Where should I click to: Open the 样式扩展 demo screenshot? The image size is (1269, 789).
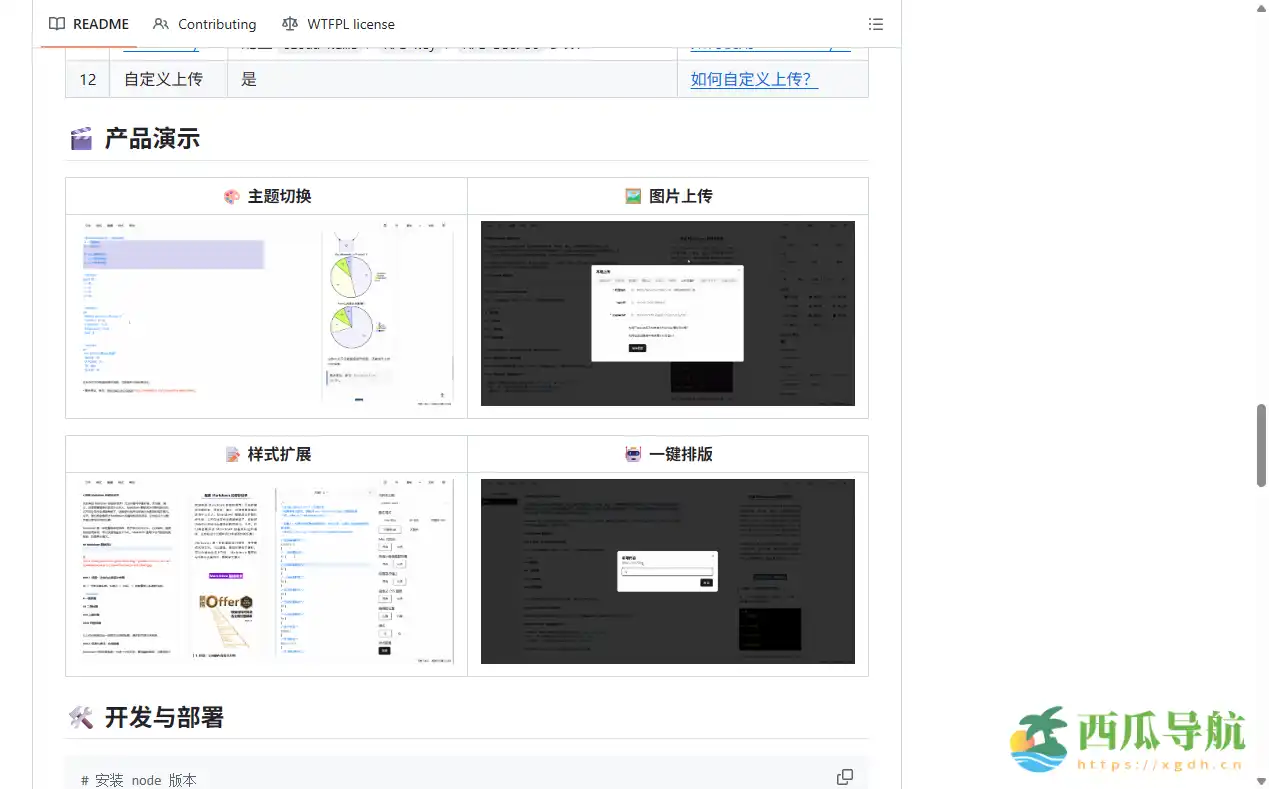coord(265,571)
